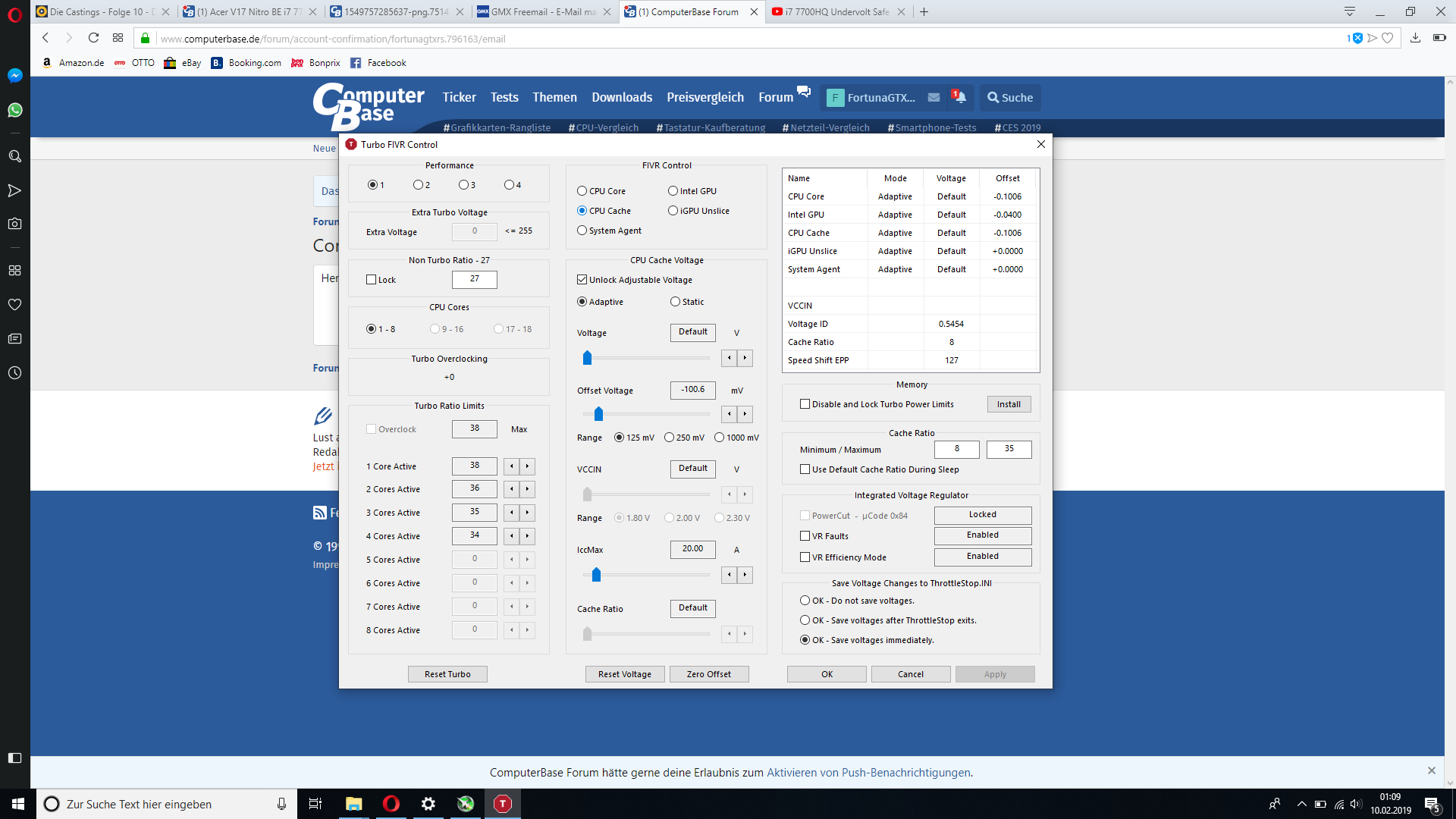
Task: Open Messenger in Opera sidebar
Action: pyautogui.click(x=14, y=75)
